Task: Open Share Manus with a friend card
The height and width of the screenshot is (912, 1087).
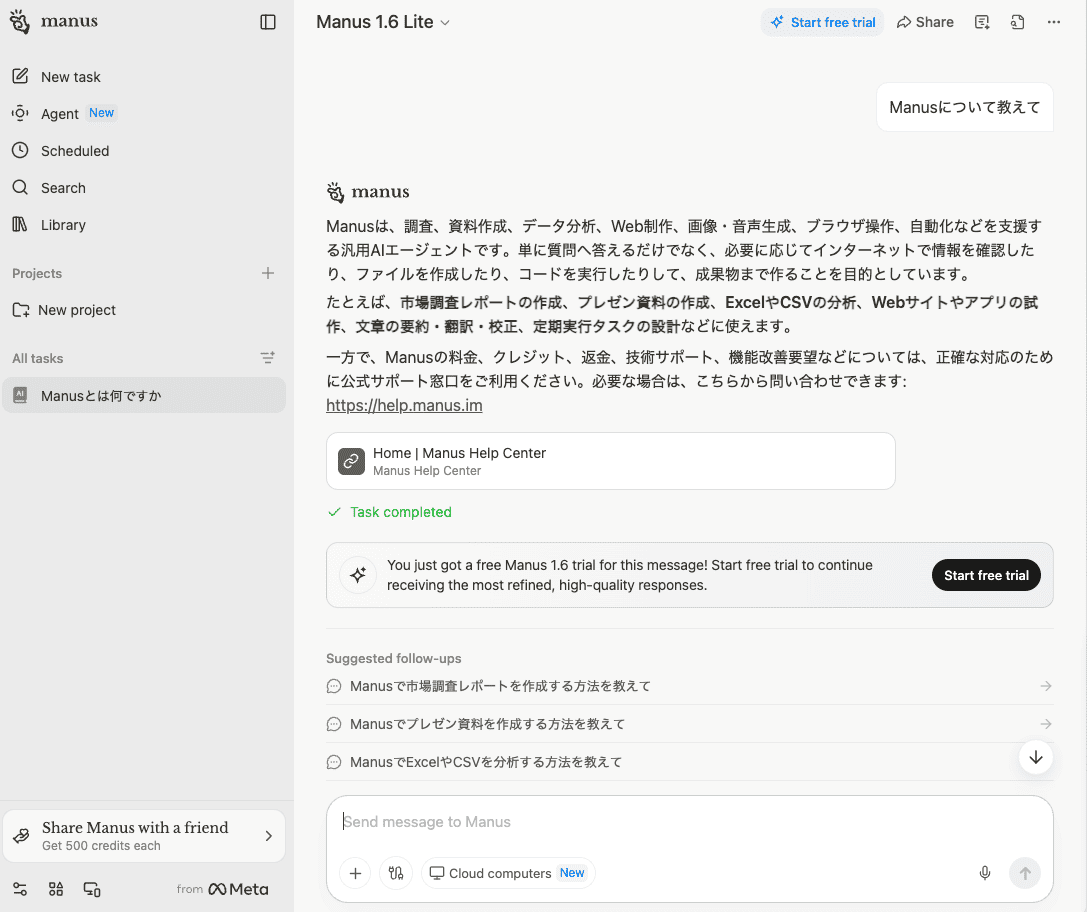Action: (x=144, y=836)
